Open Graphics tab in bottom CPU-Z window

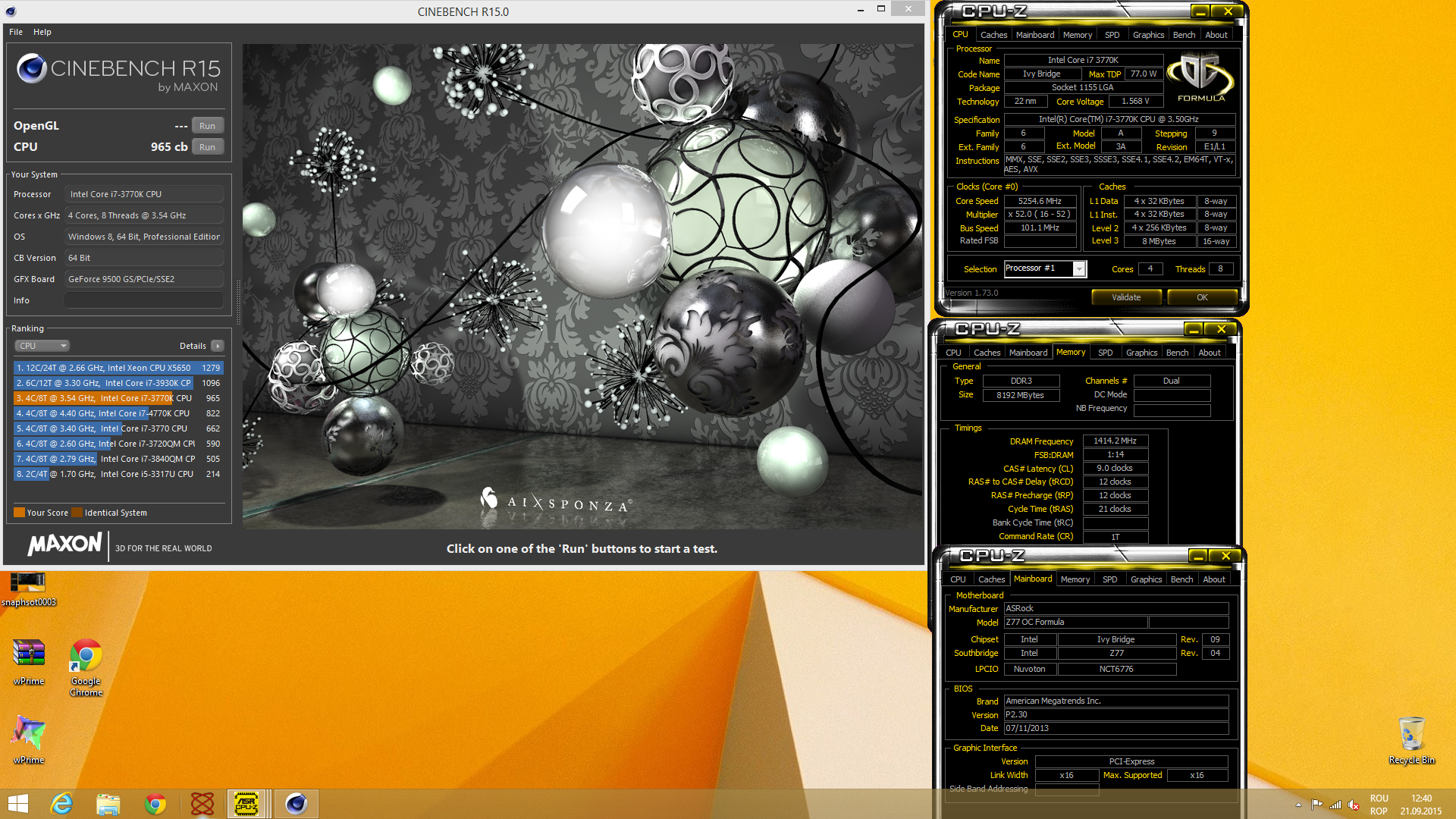1146,579
